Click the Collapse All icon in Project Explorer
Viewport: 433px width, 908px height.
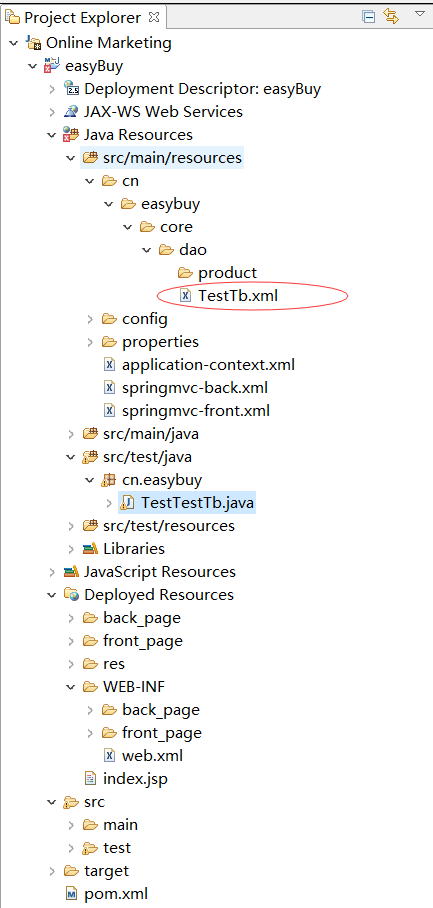(369, 17)
